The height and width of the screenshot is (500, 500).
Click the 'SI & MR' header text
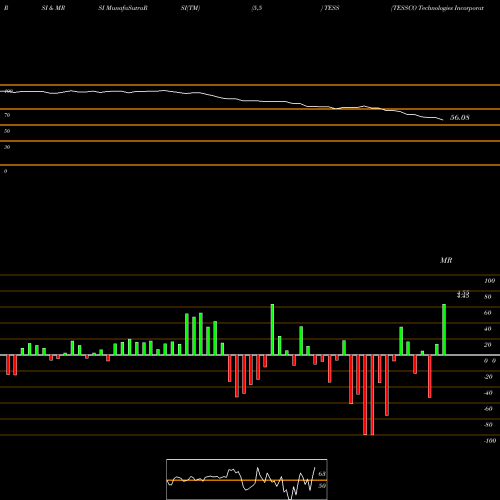(x=53, y=8)
